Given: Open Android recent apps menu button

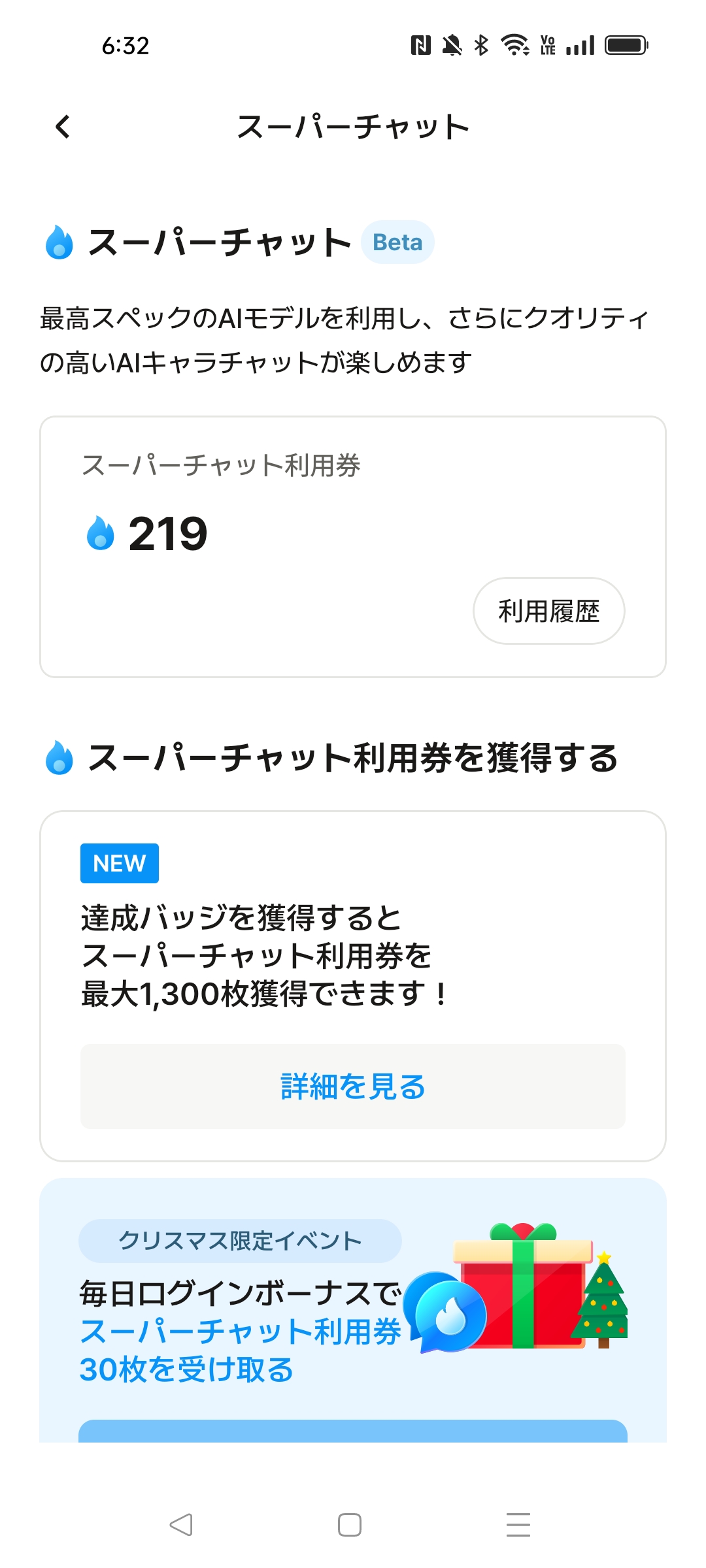Looking at the screenshot, I should 518,1525.
